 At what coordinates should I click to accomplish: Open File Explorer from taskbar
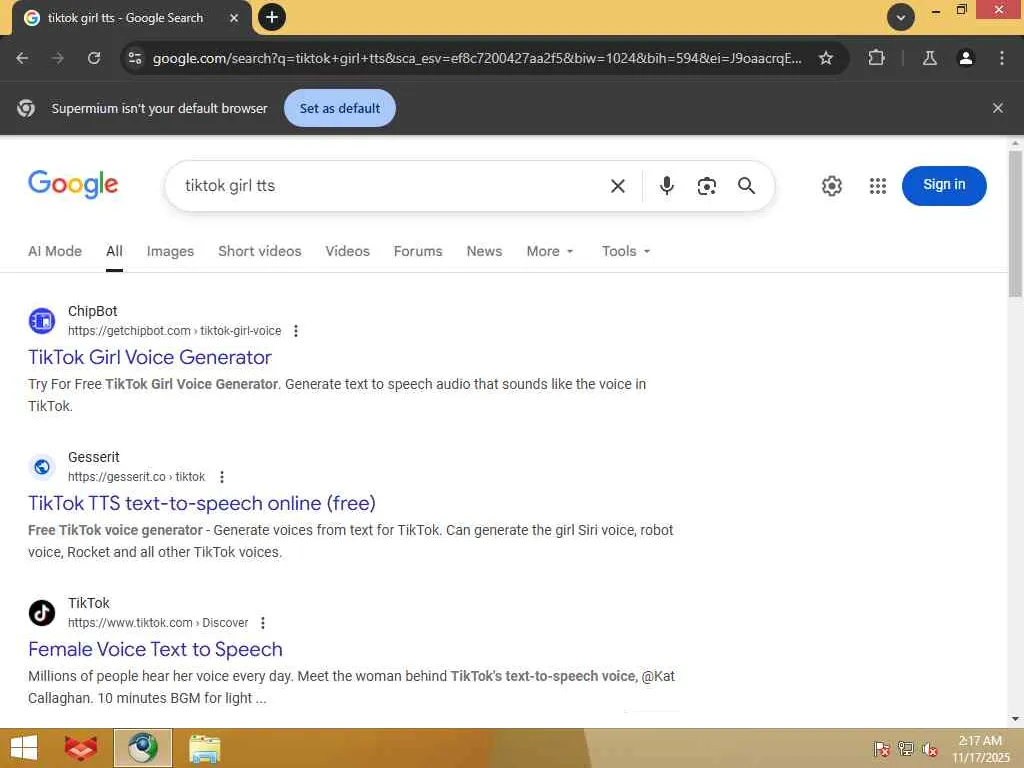[x=204, y=748]
